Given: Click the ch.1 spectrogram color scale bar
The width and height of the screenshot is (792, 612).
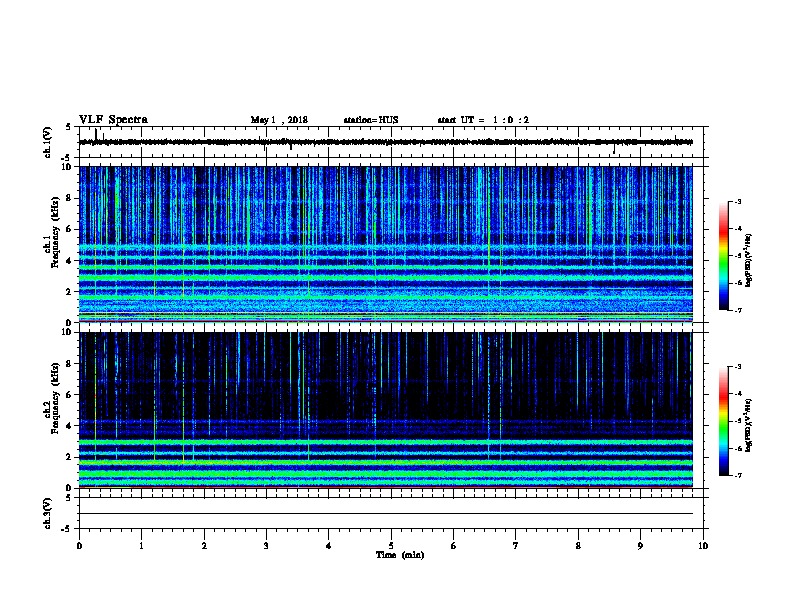Looking at the screenshot, I should (x=723, y=256).
